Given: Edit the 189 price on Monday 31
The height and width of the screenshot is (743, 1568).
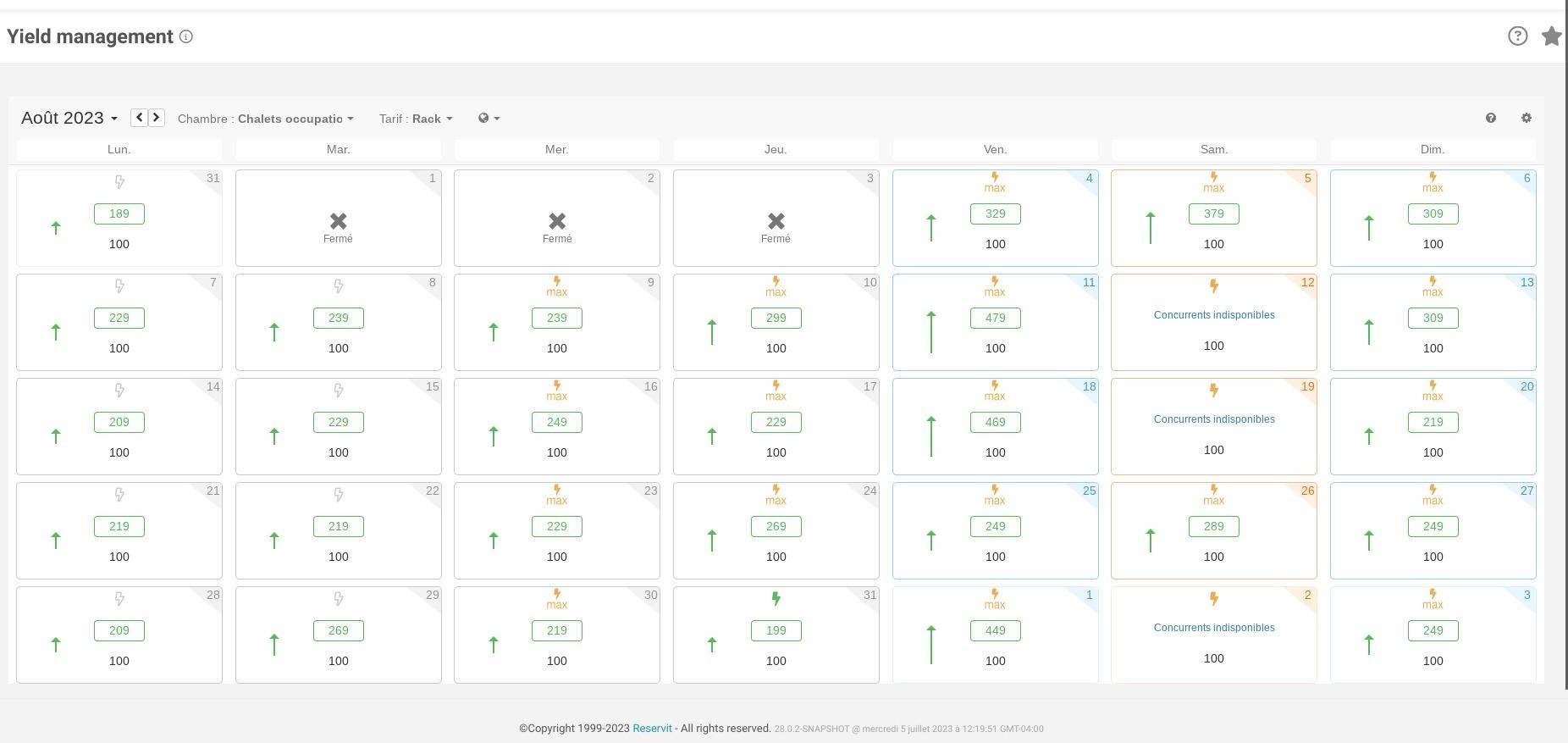Looking at the screenshot, I should tap(119, 213).
